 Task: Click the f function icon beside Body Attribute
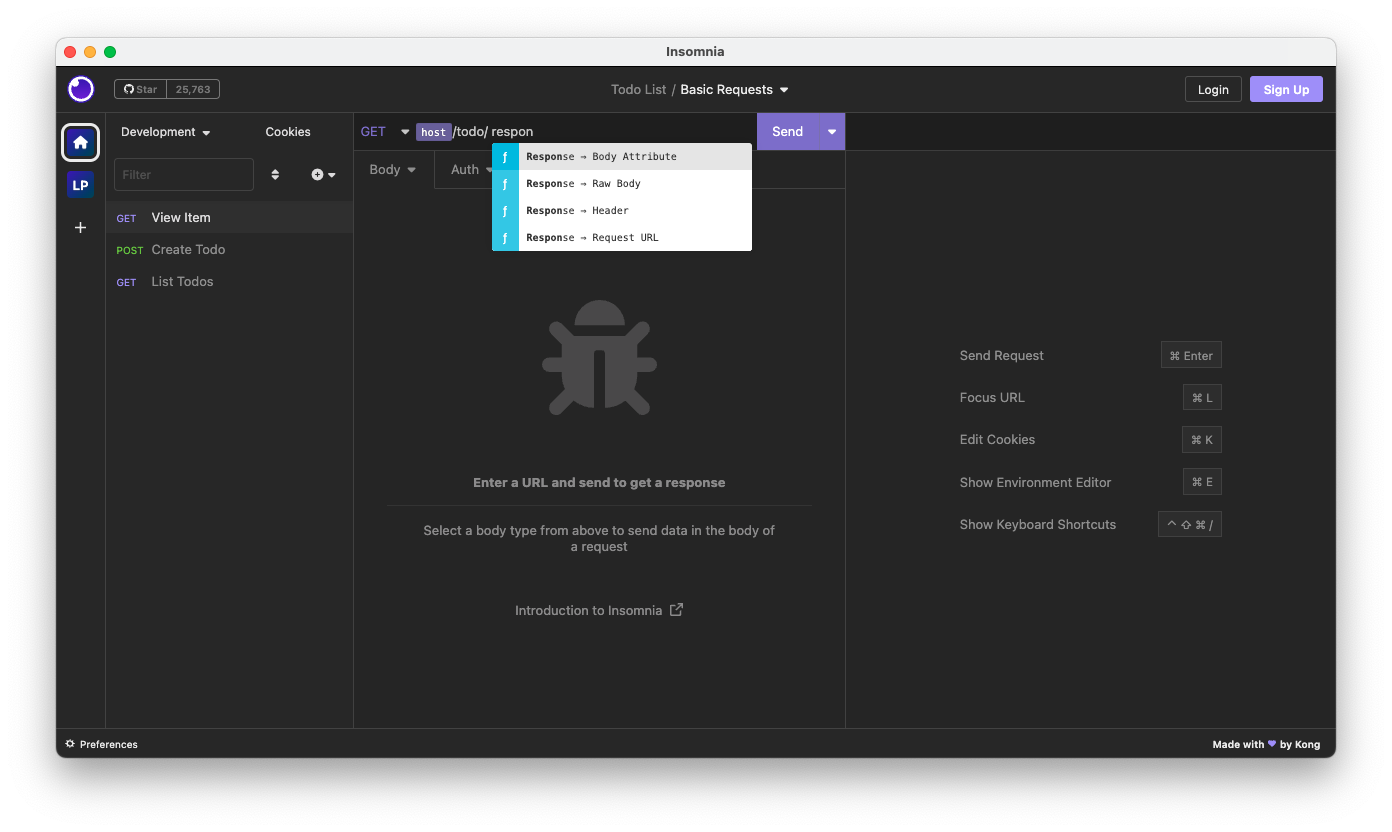tap(504, 156)
